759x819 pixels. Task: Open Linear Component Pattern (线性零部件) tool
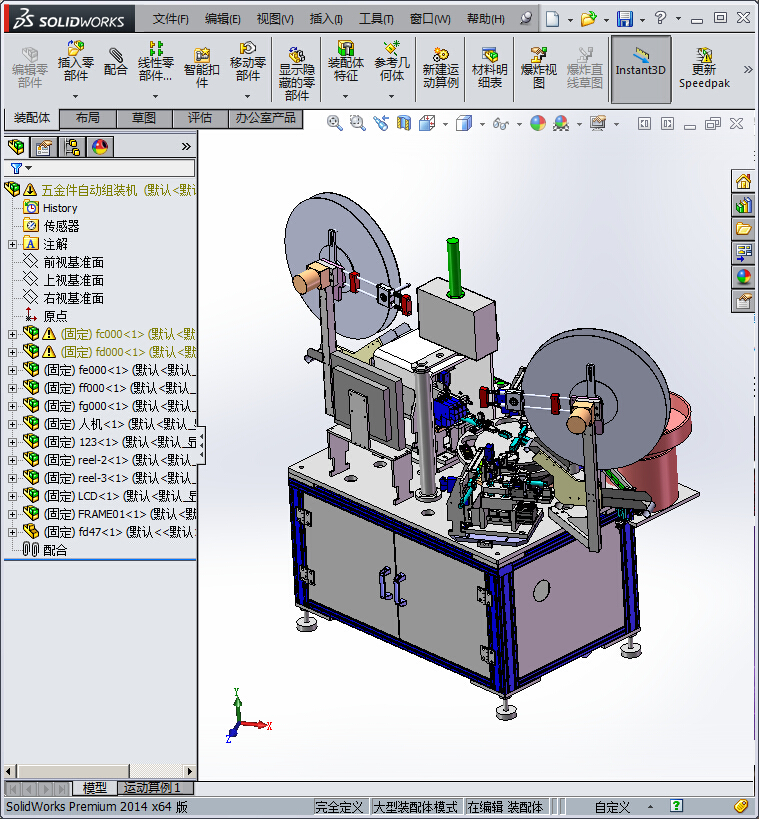[x=155, y=61]
